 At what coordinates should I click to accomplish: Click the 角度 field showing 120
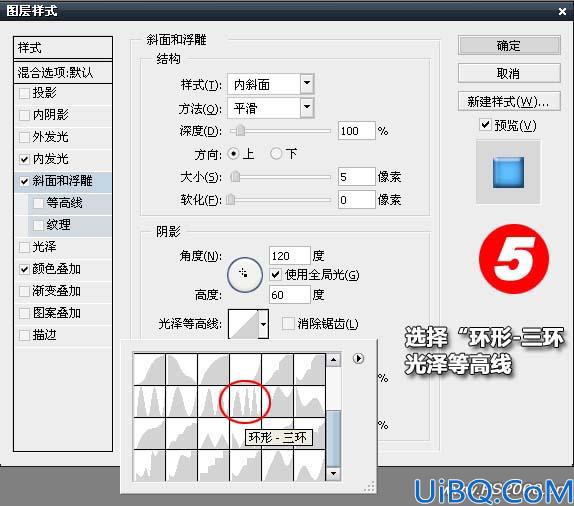[x=290, y=256]
